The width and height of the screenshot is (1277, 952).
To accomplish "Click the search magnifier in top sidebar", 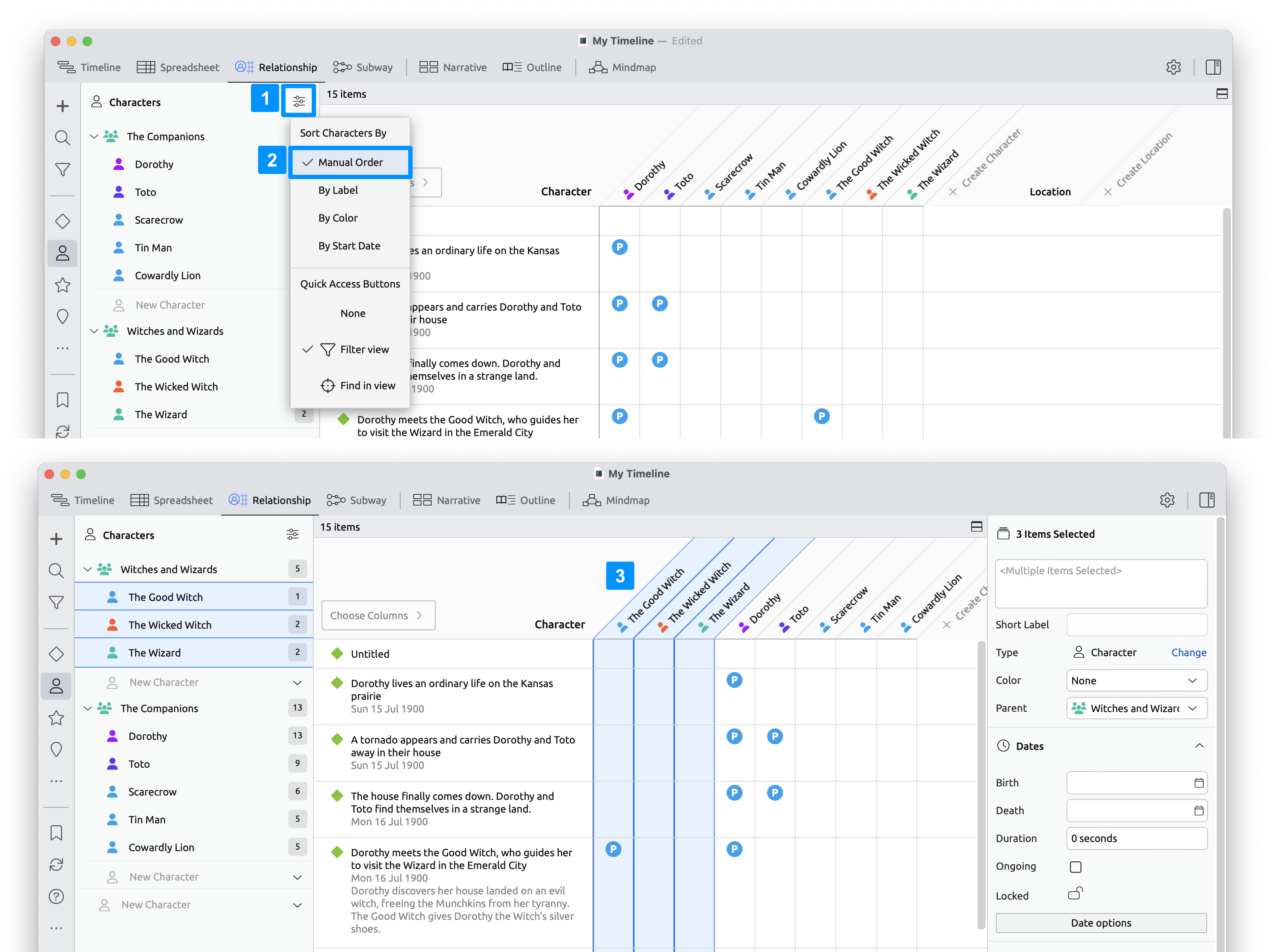I will (62, 138).
